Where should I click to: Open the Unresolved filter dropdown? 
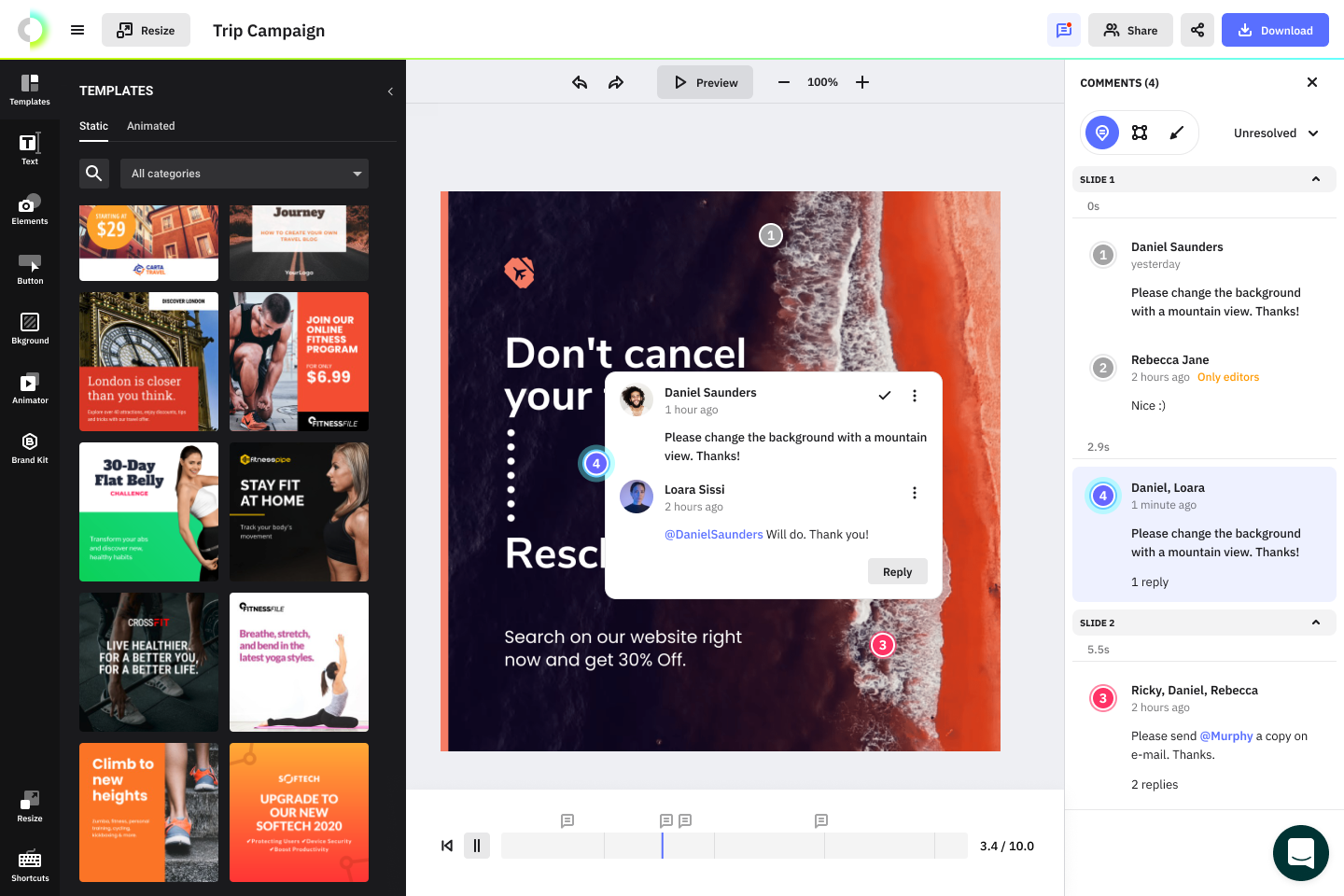point(1275,133)
